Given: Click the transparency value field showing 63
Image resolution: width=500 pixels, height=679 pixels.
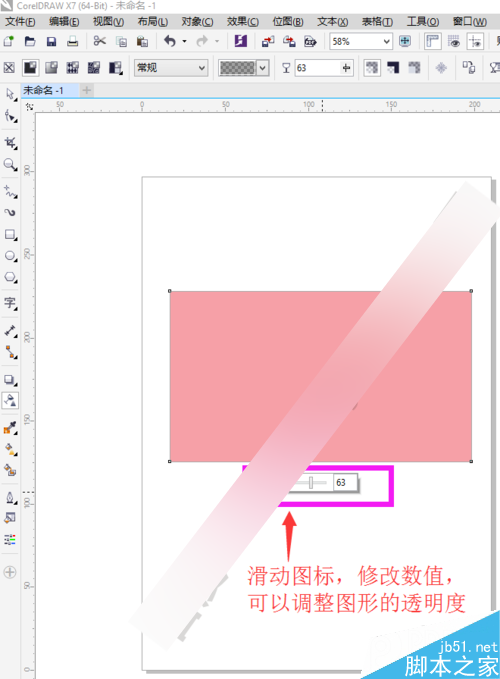Looking at the screenshot, I should click(x=318, y=68).
